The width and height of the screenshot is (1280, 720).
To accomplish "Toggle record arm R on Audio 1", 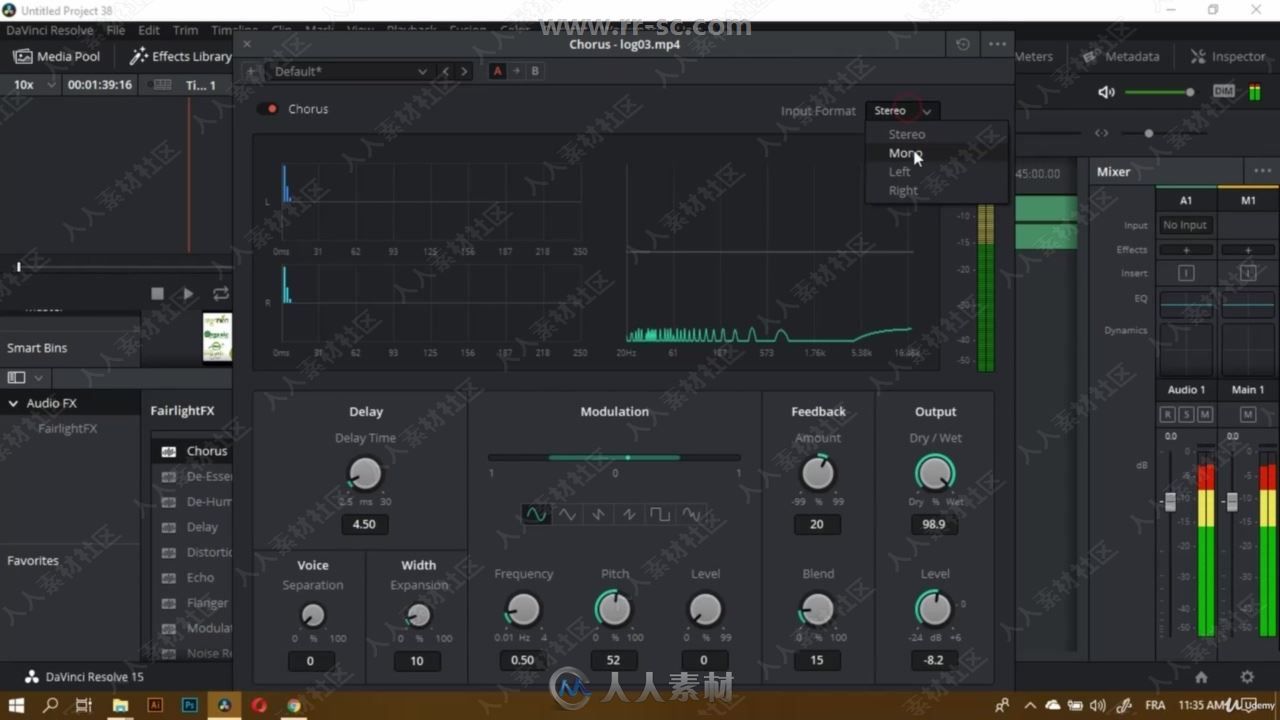I will [1167, 414].
